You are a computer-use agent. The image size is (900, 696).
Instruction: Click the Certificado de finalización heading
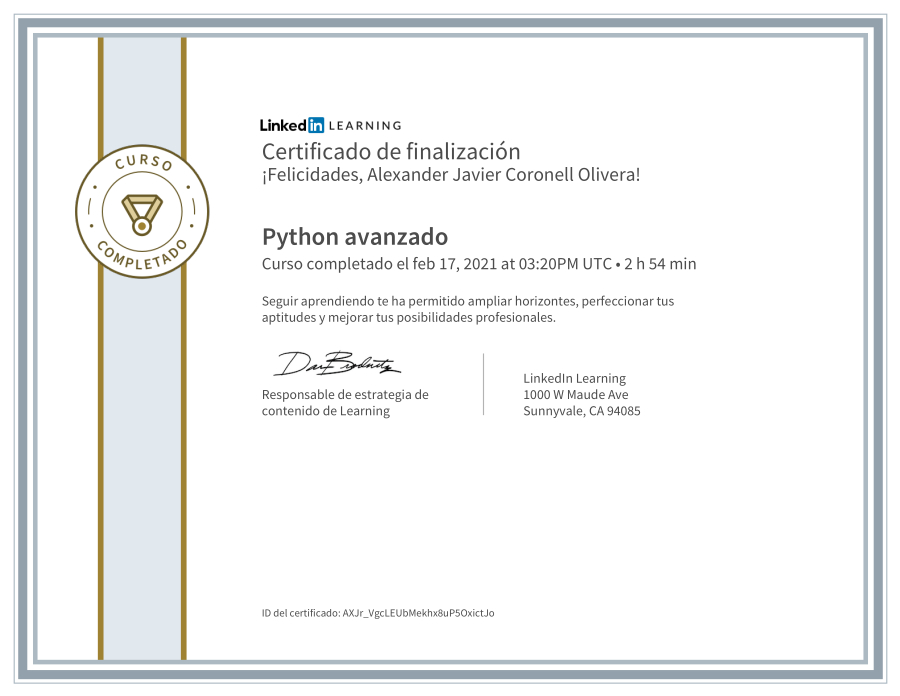390,151
